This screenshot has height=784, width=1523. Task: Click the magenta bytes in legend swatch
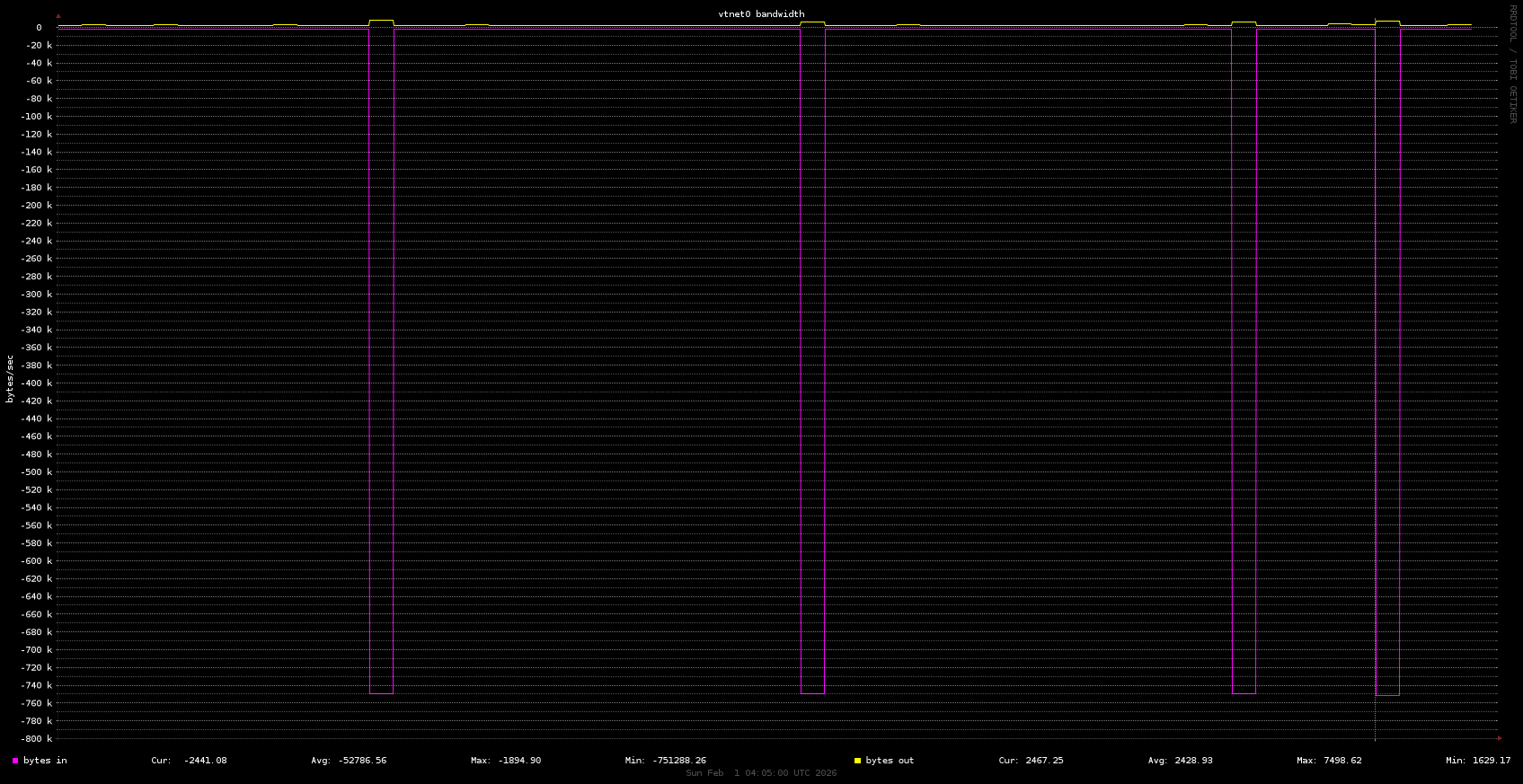click(x=15, y=761)
